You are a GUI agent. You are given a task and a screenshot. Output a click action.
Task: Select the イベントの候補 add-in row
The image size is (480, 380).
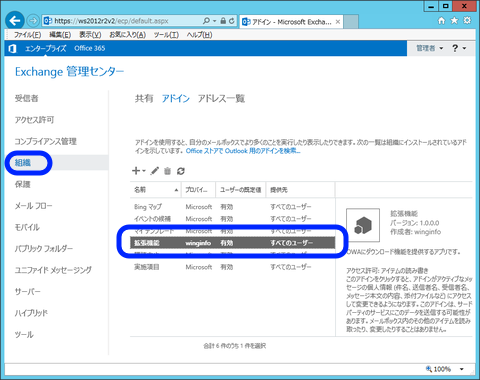[x=232, y=219]
